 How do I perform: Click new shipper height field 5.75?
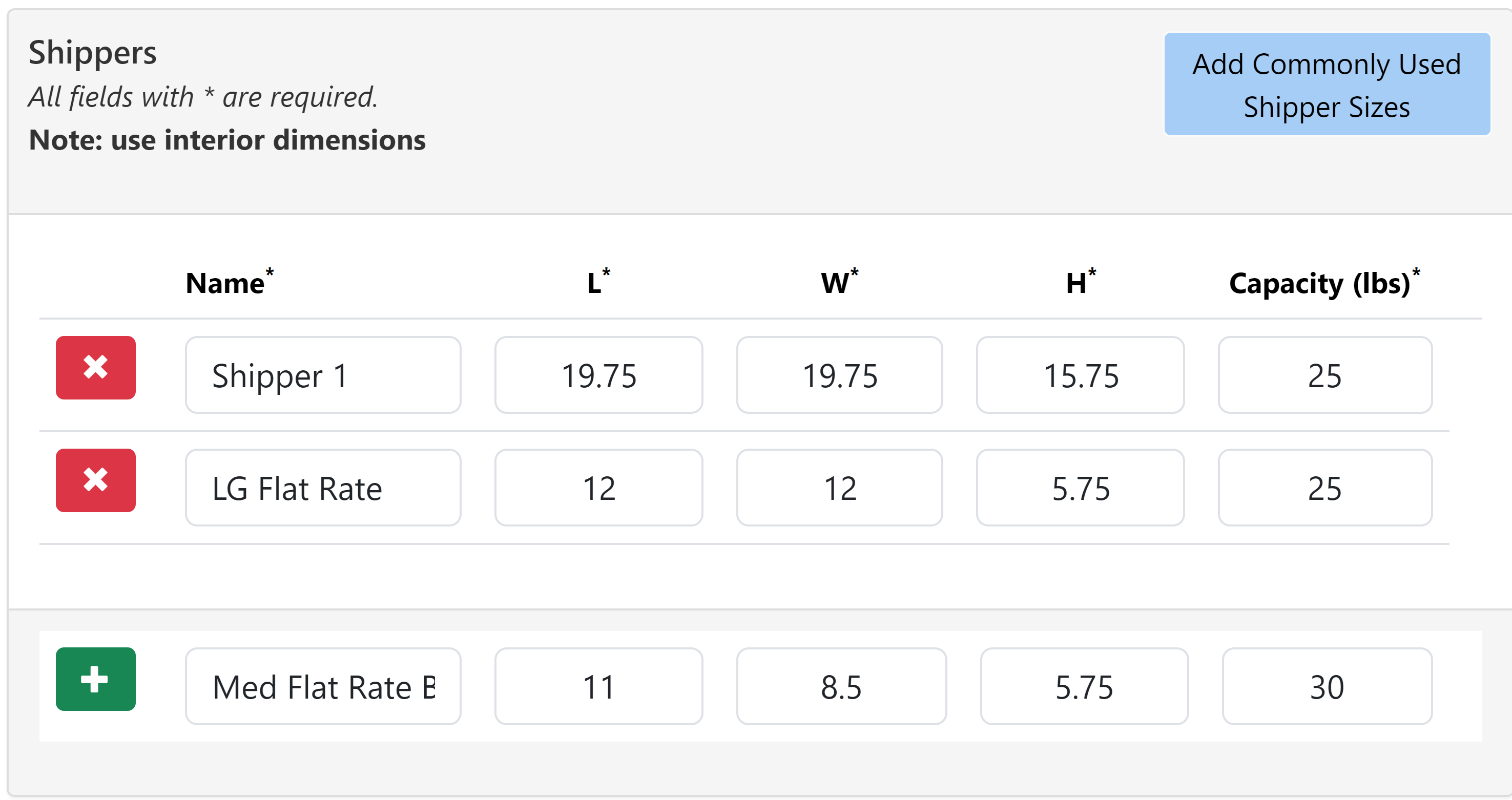pyautogui.click(x=1084, y=686)
